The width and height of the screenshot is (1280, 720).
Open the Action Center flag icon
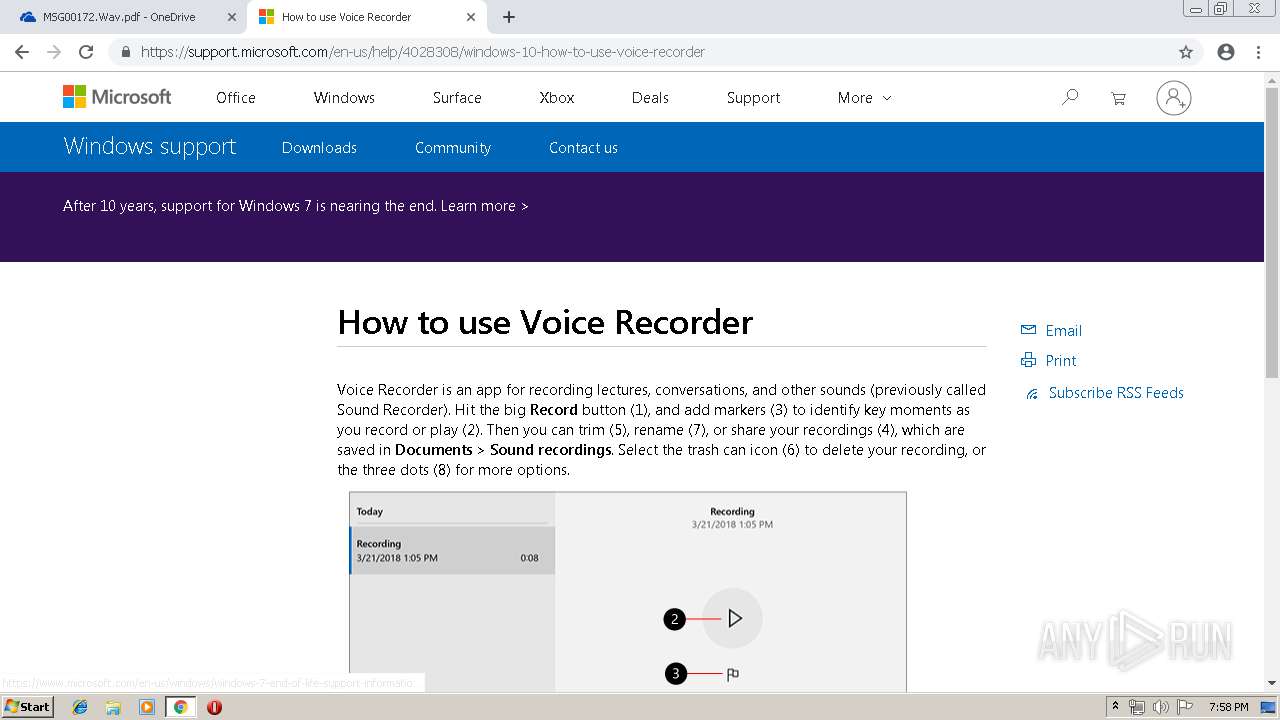coord(1185,707)
